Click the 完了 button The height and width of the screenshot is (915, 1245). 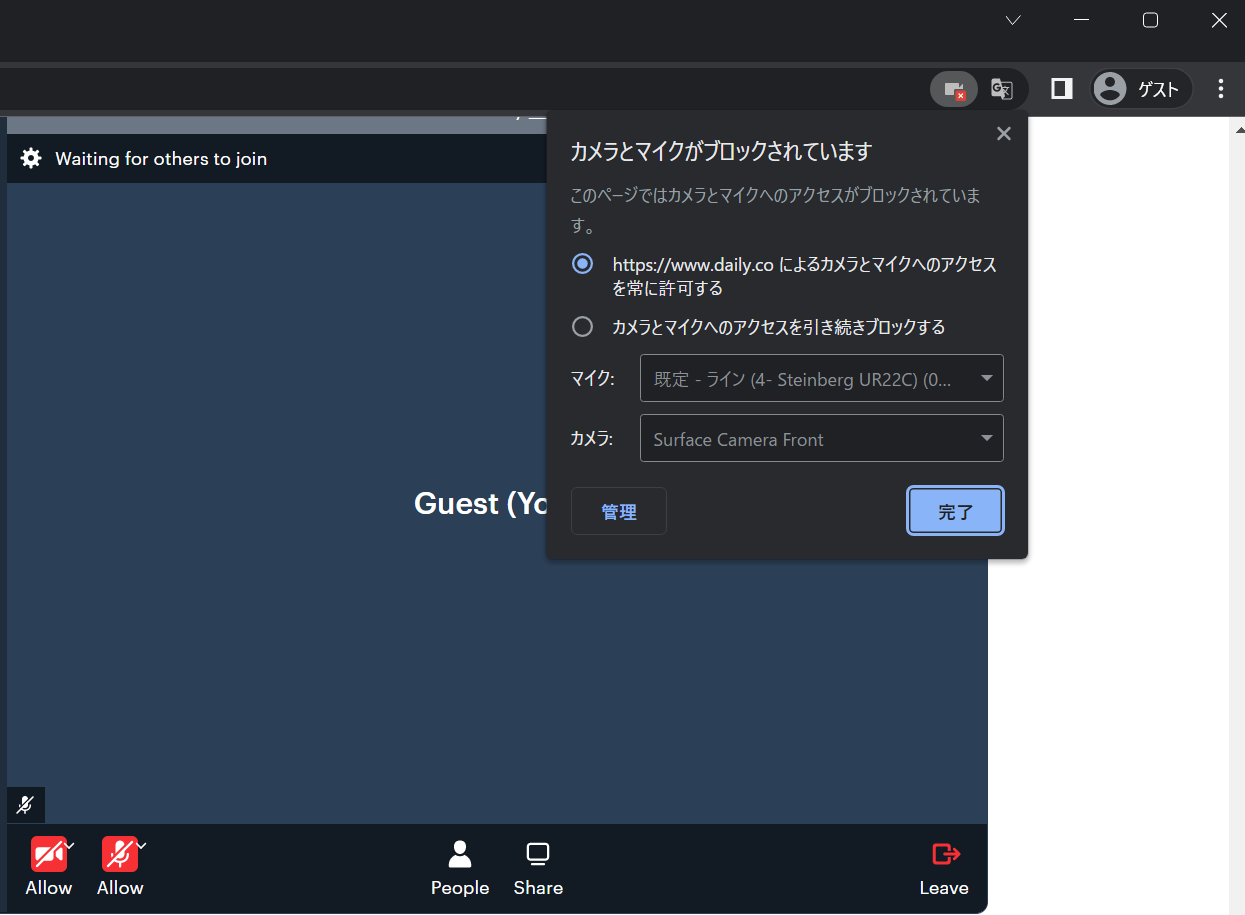pos(955,512)
